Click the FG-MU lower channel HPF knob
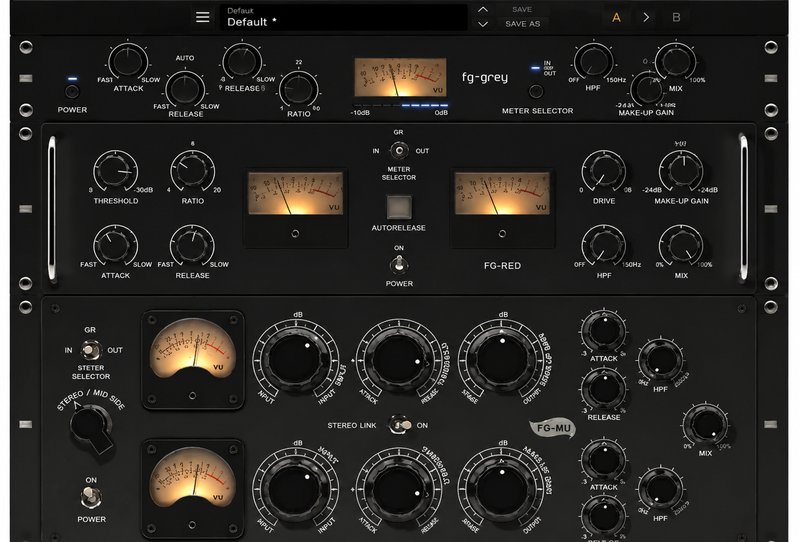Screen dimensions: 800x542 point(660,490)
